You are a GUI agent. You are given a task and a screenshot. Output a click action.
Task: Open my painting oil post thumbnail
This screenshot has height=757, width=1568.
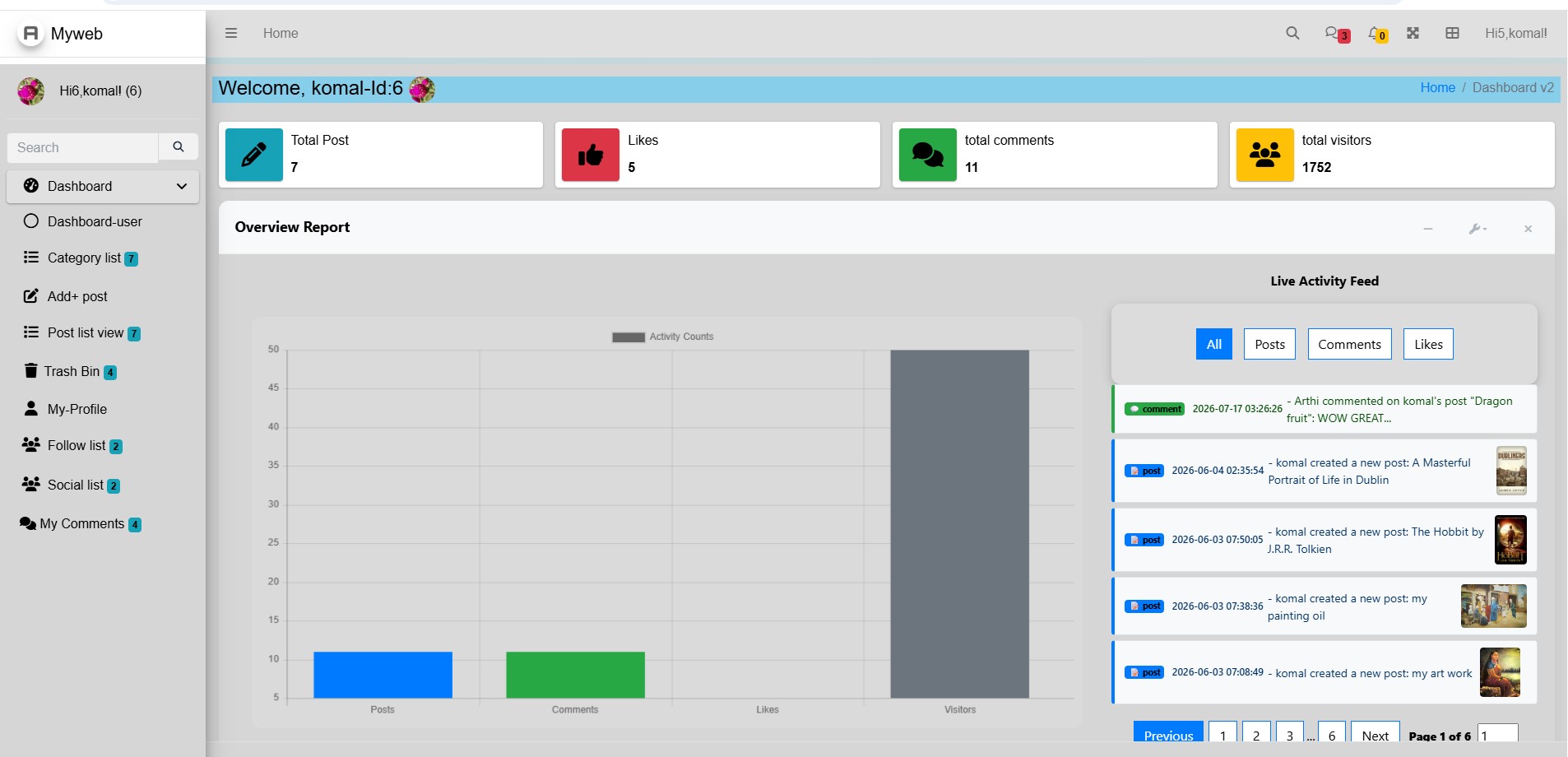pos(1494,606)
